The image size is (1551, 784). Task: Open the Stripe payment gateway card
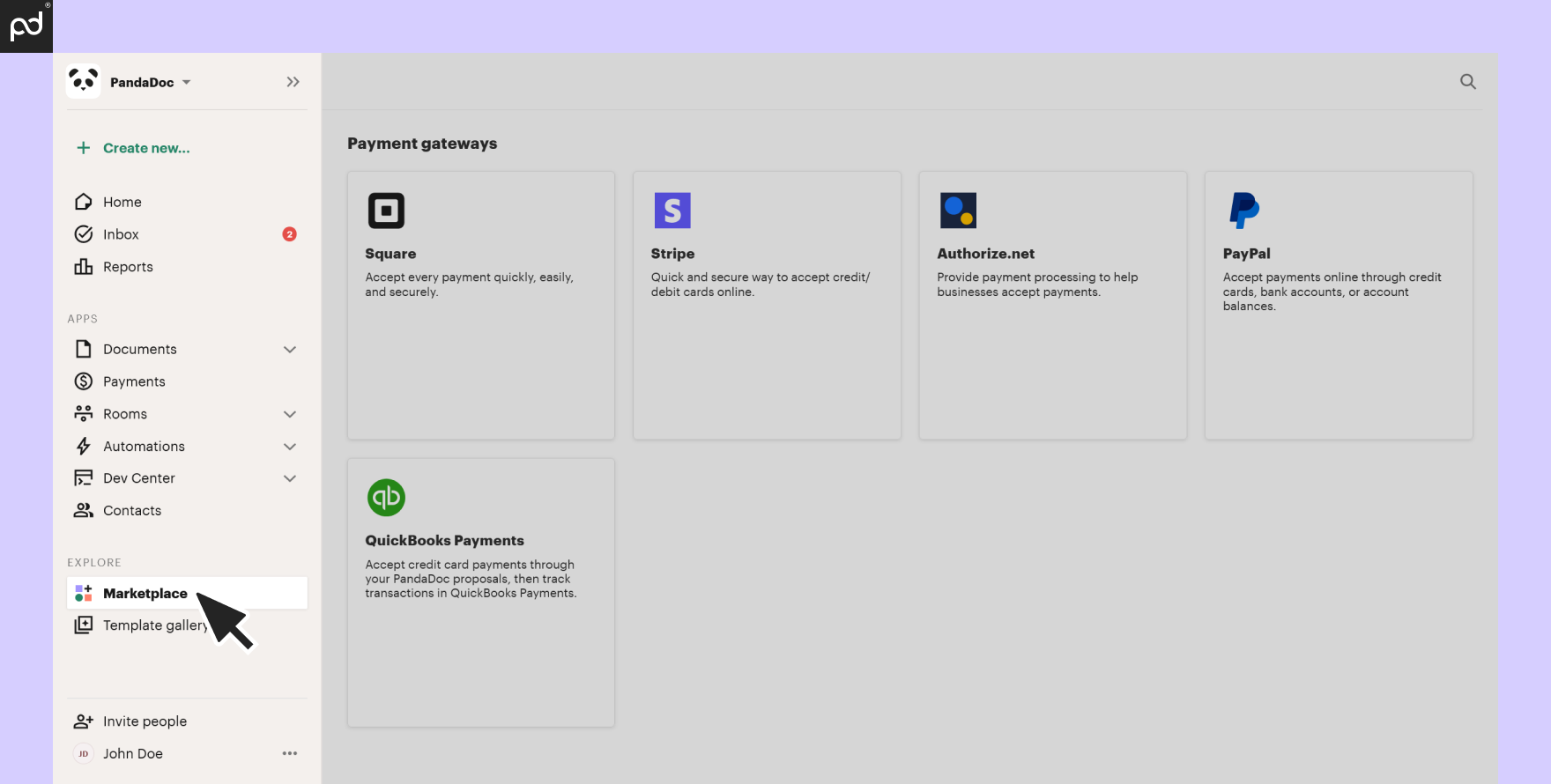767,306
